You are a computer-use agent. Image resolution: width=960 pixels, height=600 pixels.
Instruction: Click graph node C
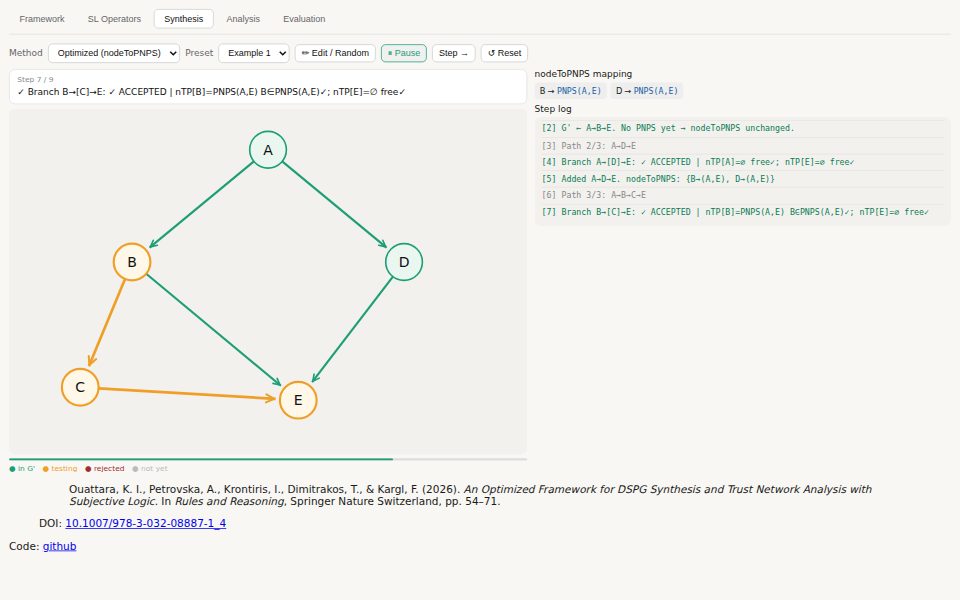80,387
